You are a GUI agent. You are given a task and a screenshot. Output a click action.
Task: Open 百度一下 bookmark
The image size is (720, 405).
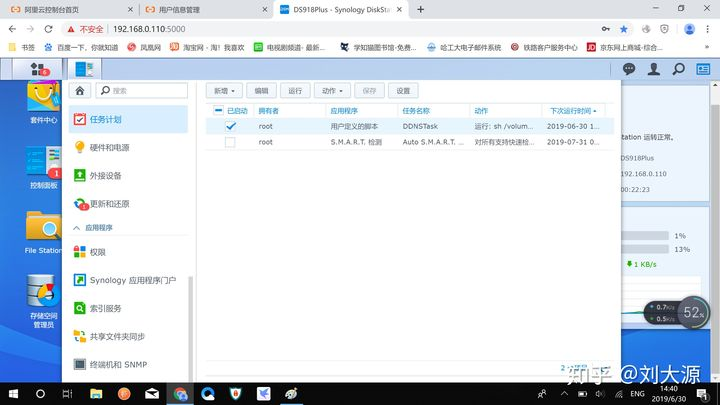(x=81, y=47)
